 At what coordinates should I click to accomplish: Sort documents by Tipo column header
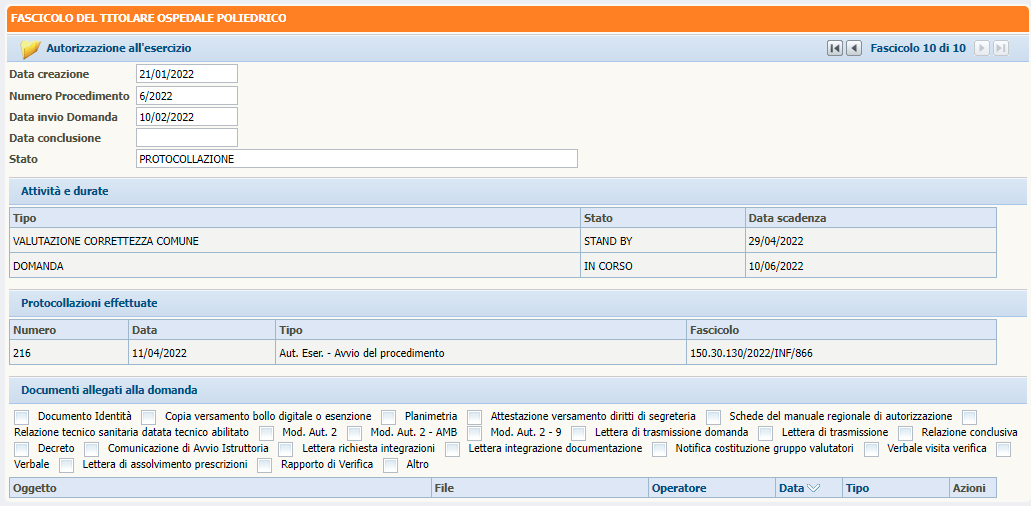[x=895, y=488]
